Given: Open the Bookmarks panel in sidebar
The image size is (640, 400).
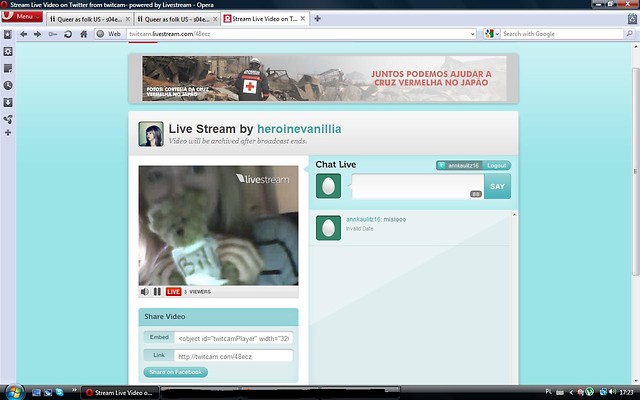Looking at the screenshot, I should tap(8, 35).
